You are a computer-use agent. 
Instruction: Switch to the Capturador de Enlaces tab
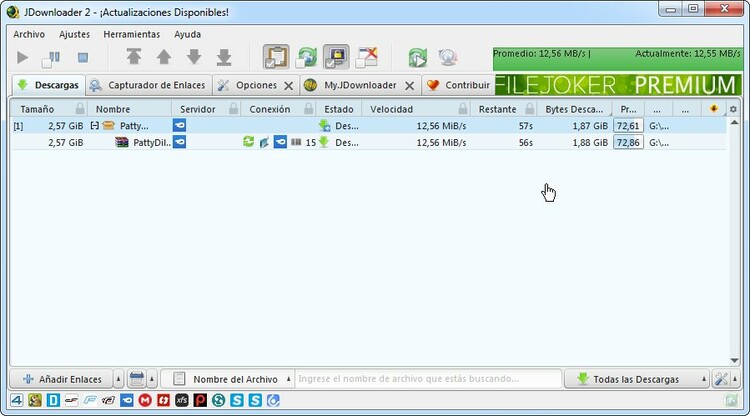(x=149, y=85)
